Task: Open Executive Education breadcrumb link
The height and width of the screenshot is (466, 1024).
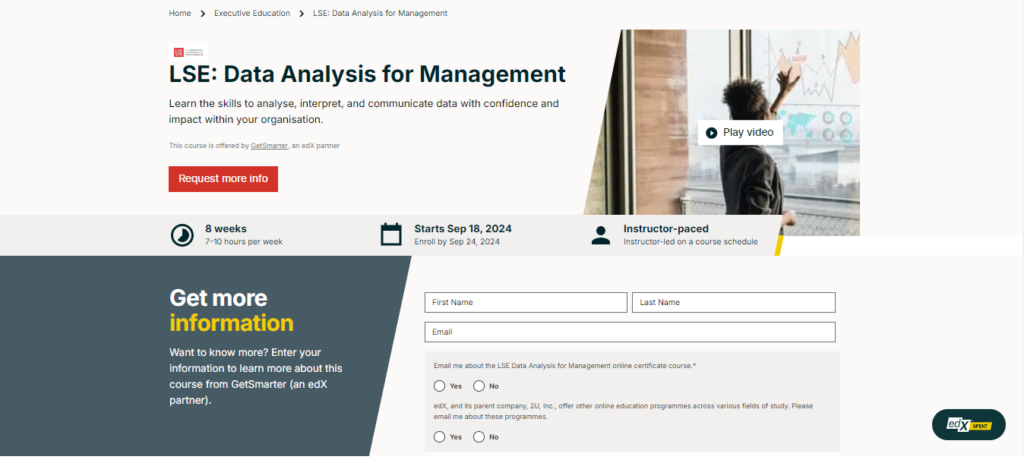Action: coord(251,13)
